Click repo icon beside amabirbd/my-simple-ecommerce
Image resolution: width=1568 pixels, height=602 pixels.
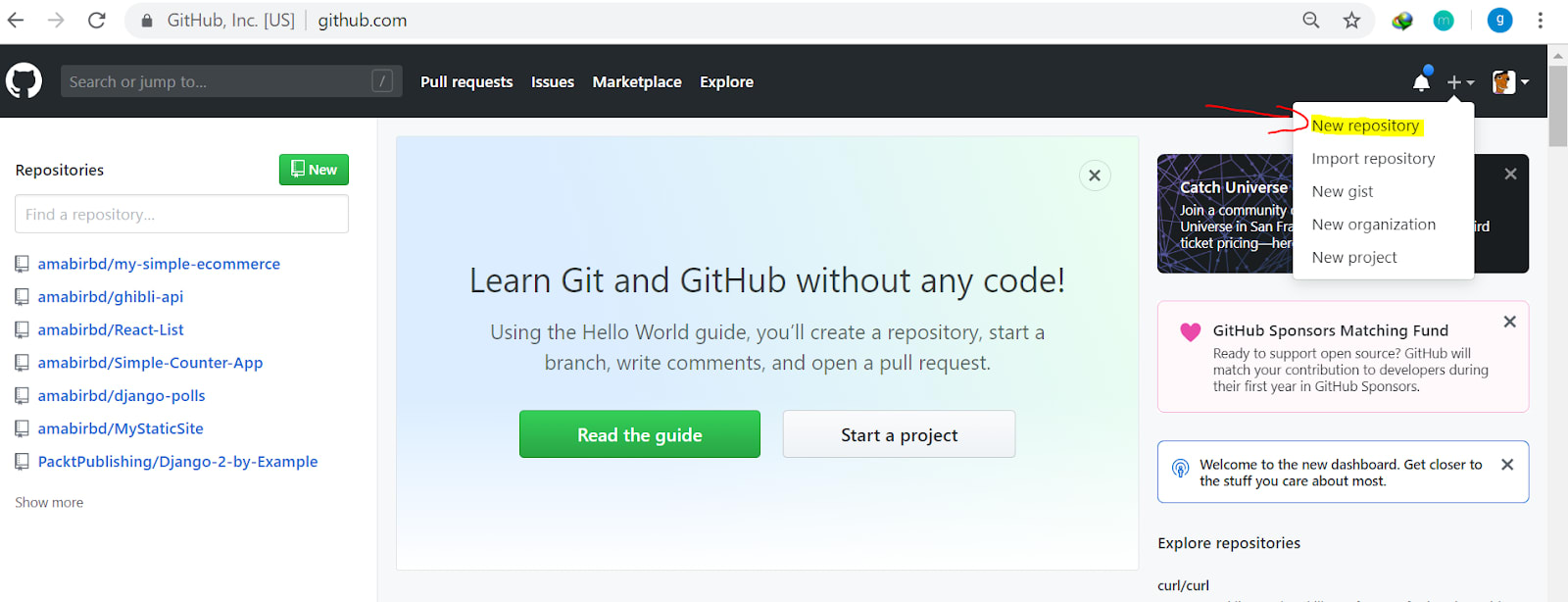[x=22, y=264]
